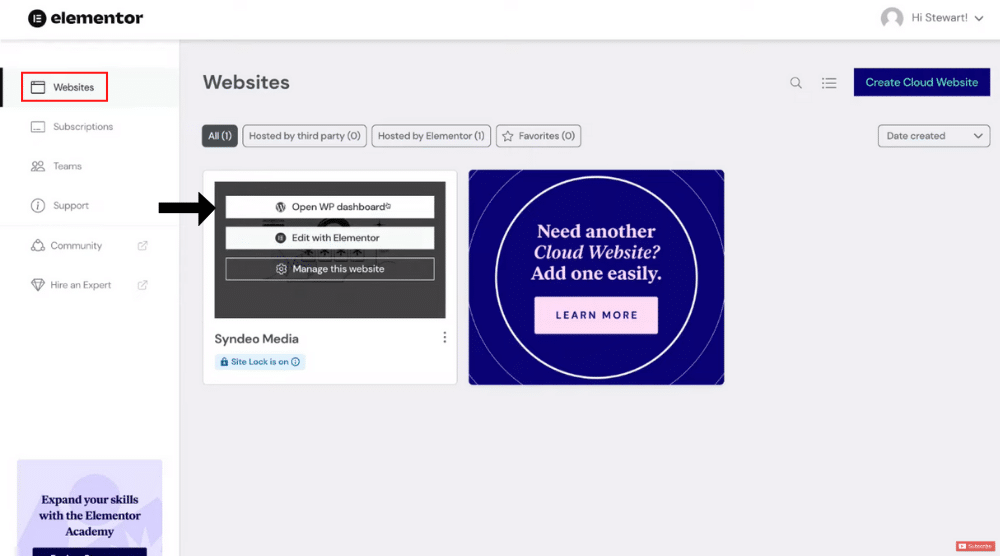Filter by Hosted by third party (0)
The image size is (1000, 556).
click(304, 136)
